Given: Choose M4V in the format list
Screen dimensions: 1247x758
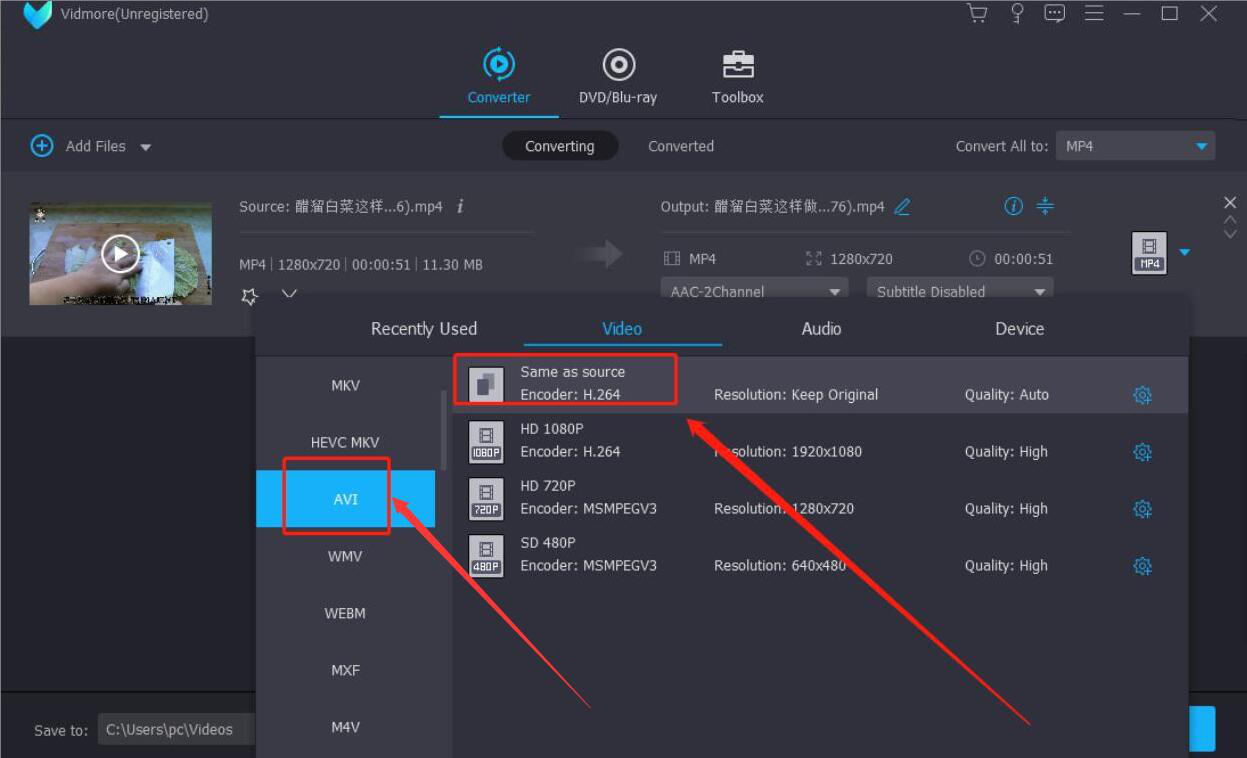Looking at the screenshot, I should coord(345,727).
